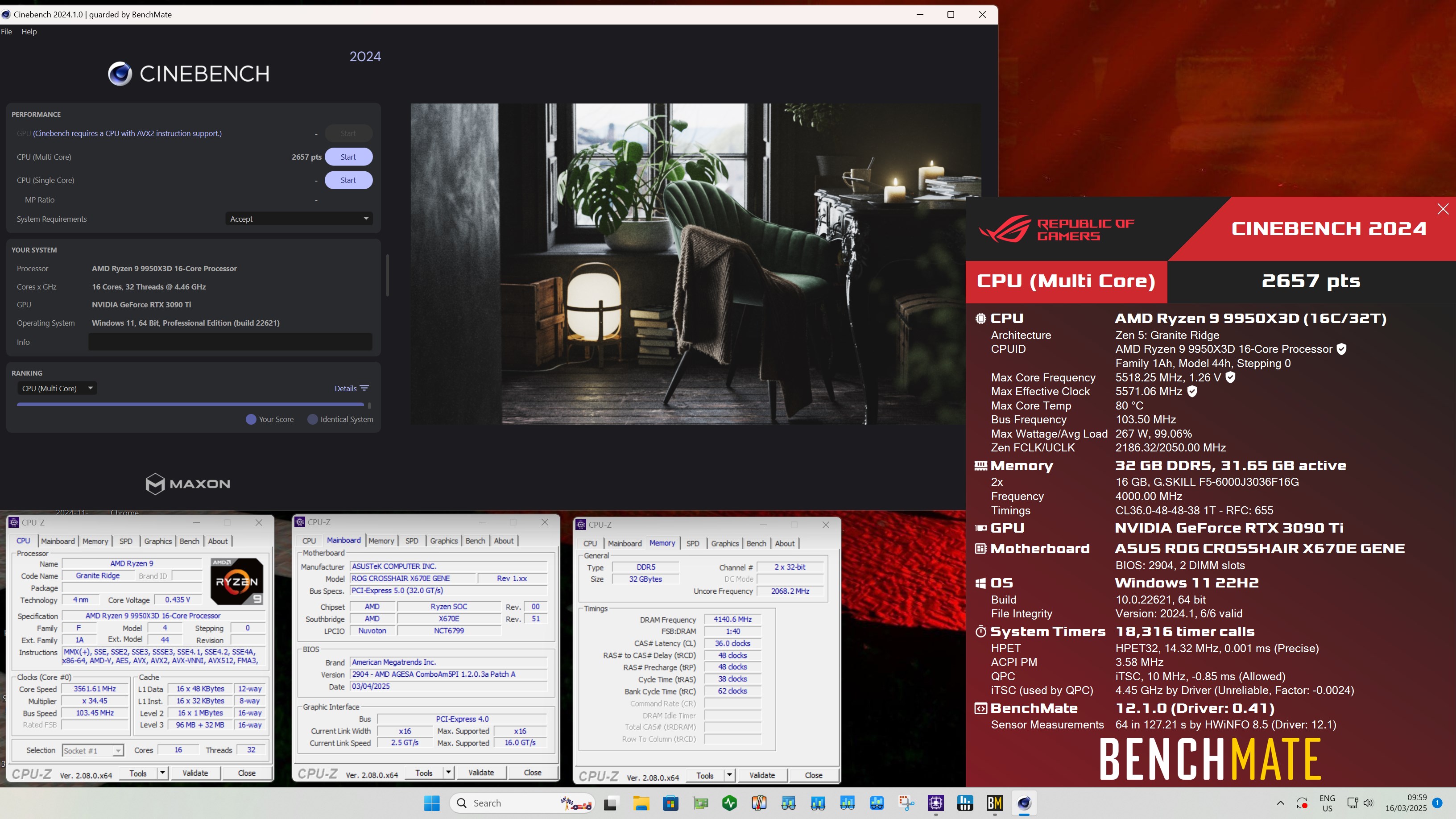The image size is (1456, 819).
Task: Open the notification bell showing badge 1
Action: (x=1437, y=803)
